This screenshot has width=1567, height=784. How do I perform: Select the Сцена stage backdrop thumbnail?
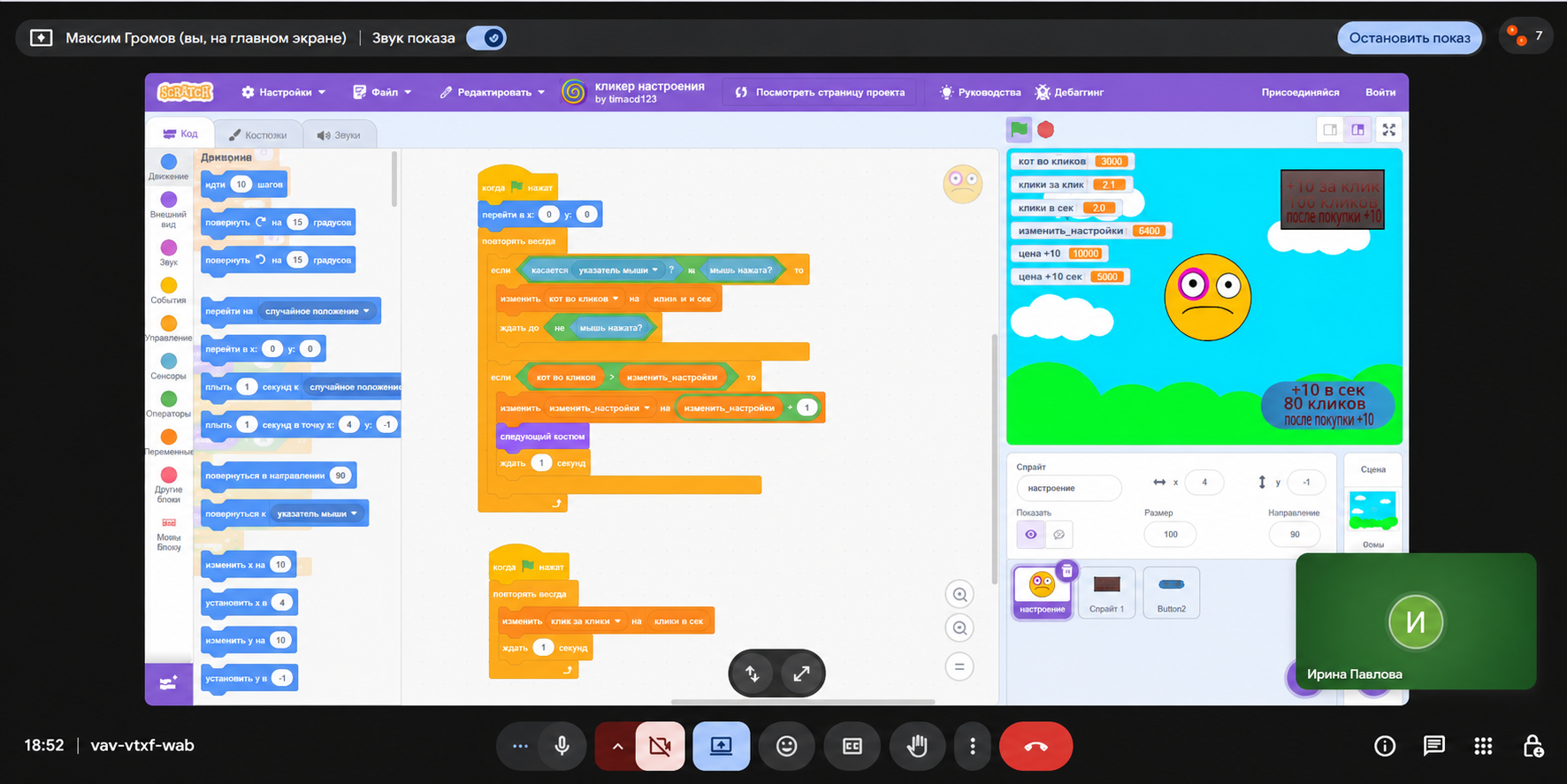point(1373,511)
